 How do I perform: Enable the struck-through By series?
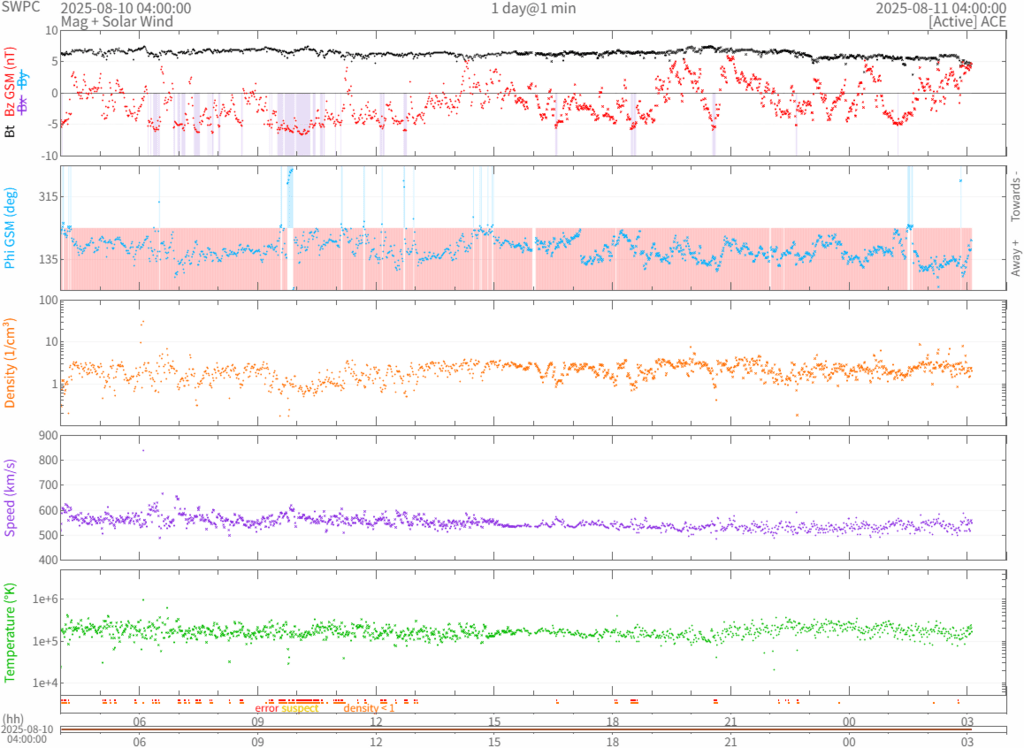pyautogui.click(x=22, y=79)
